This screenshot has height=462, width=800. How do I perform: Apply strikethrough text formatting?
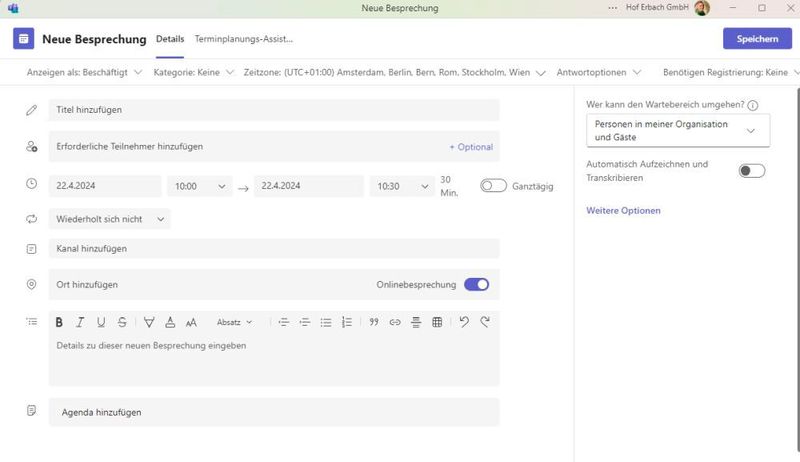click(122, 322)
